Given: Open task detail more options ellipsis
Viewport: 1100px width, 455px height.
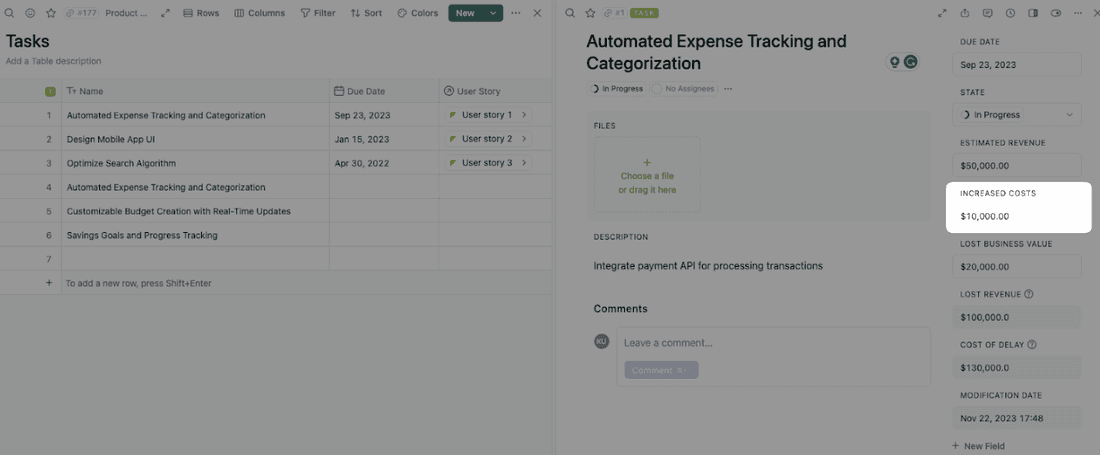Looking at the screenshot, I should click(x=1078, y=13).
